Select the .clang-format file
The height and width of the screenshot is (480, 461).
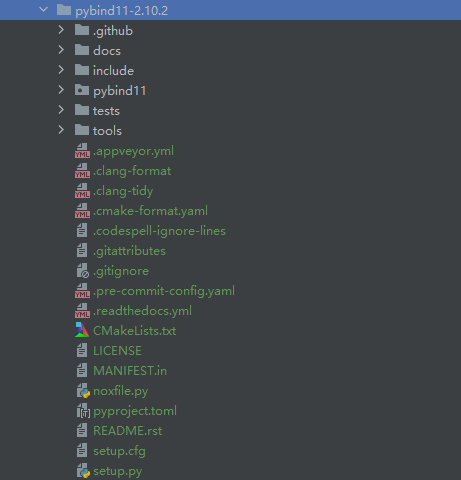(x=132, y=171)
